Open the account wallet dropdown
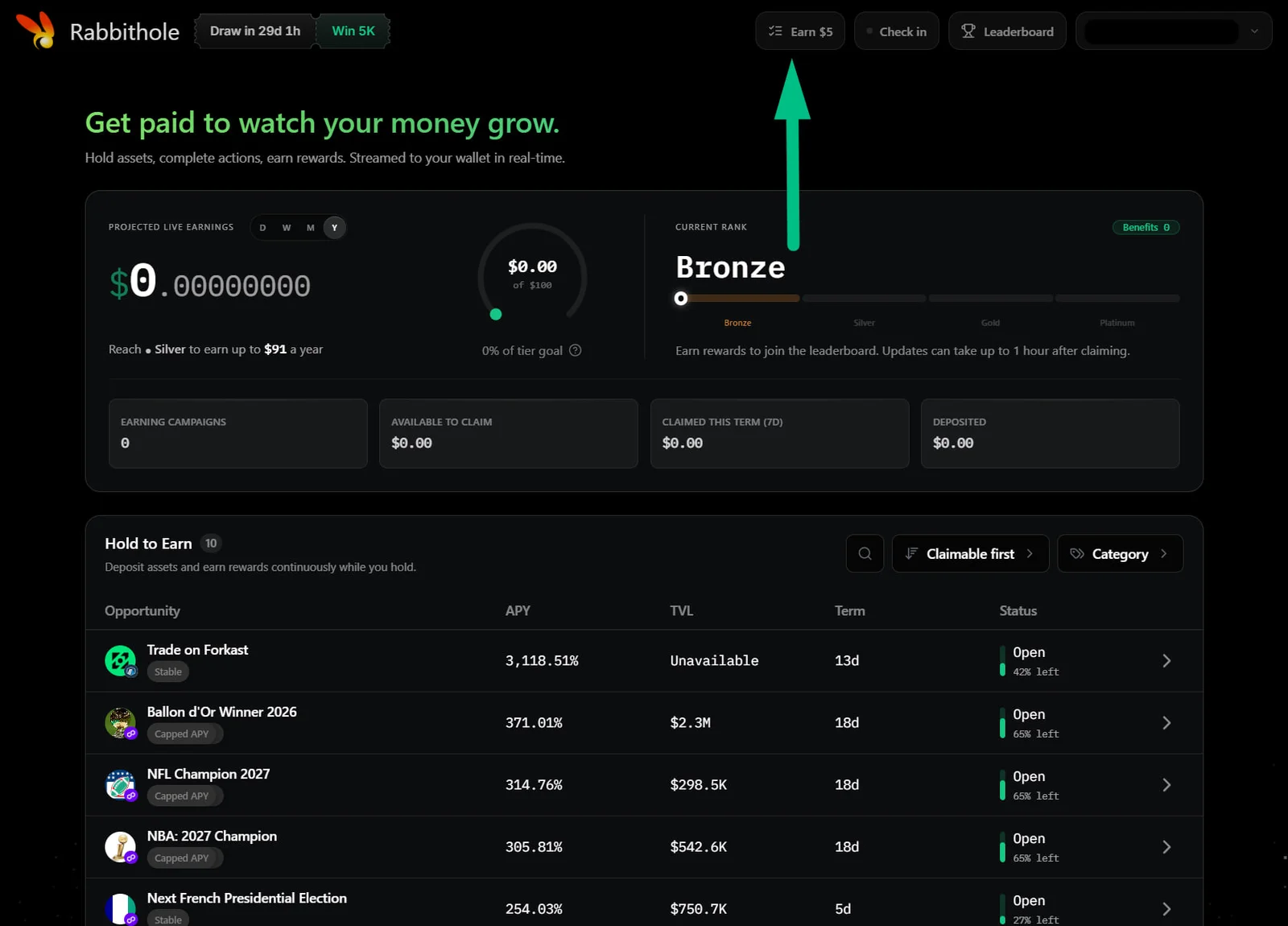This screenshot has height=926, width=1288. (1174, 31)
